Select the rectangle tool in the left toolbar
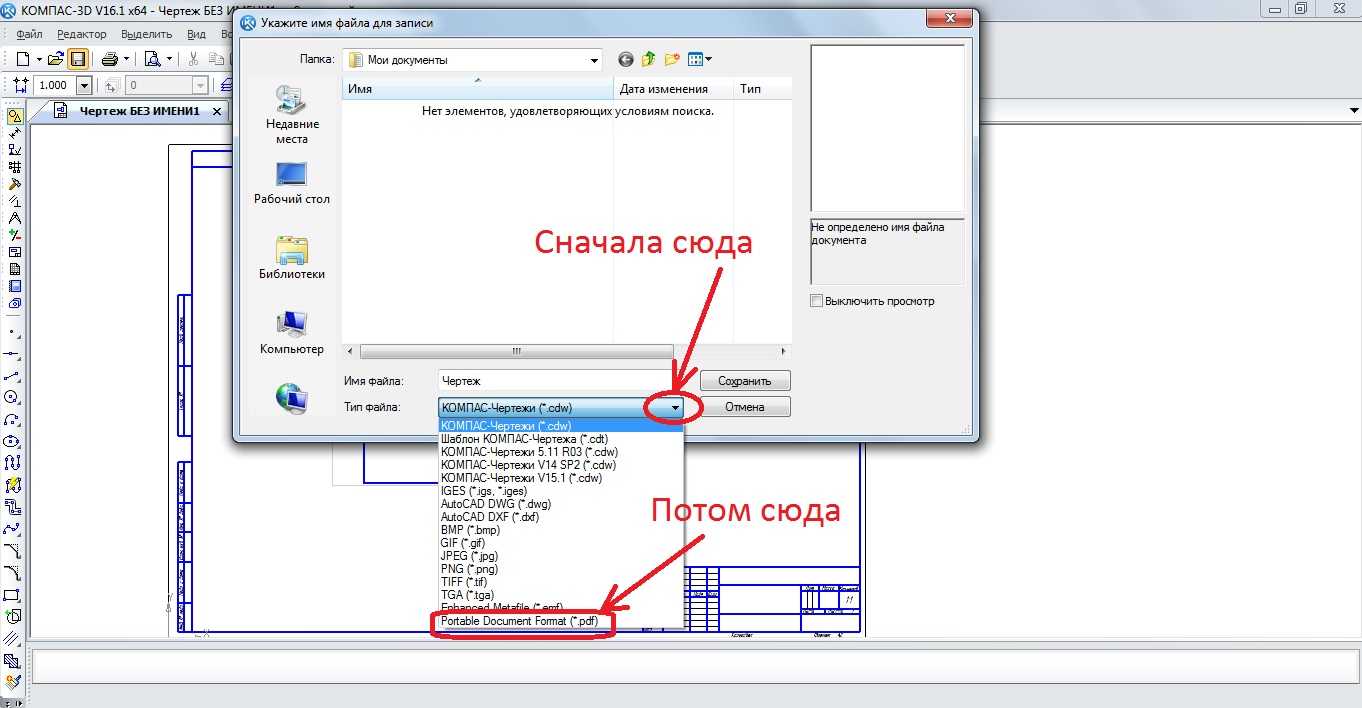 click(13, 595)
